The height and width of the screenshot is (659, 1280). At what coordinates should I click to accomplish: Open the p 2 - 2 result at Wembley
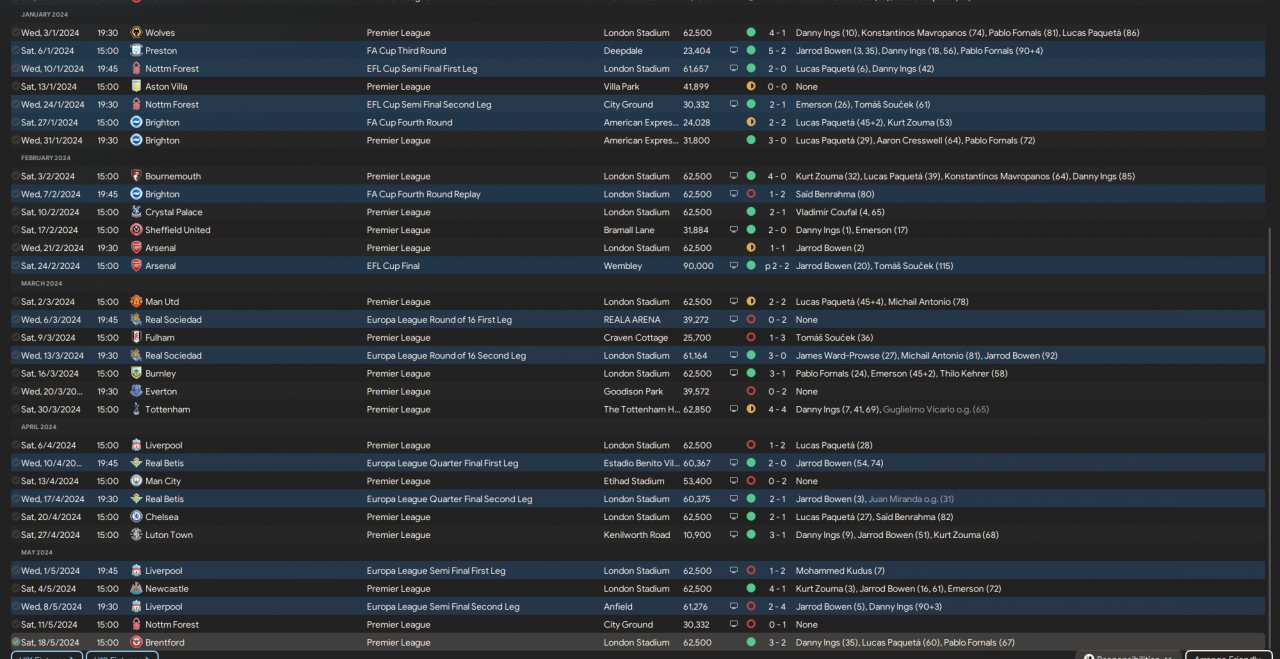coord(775,267)
